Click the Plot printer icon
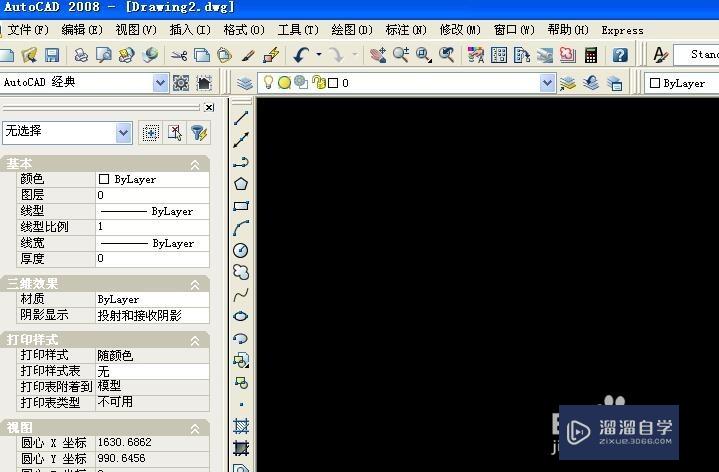Screen dimensions: 719x472 [81, 55]
